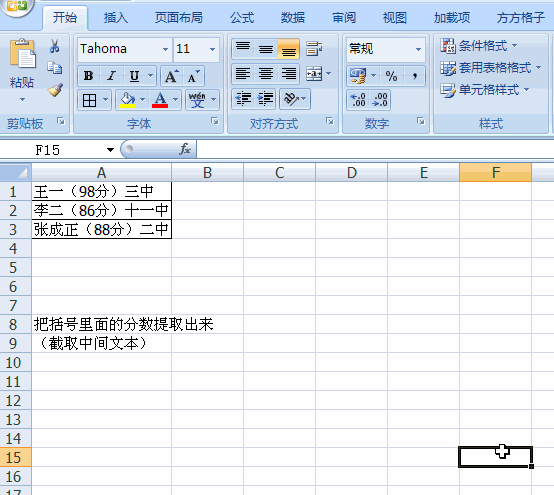Open the font size 11 dropdown
The image size is (554, 495).
212,49
